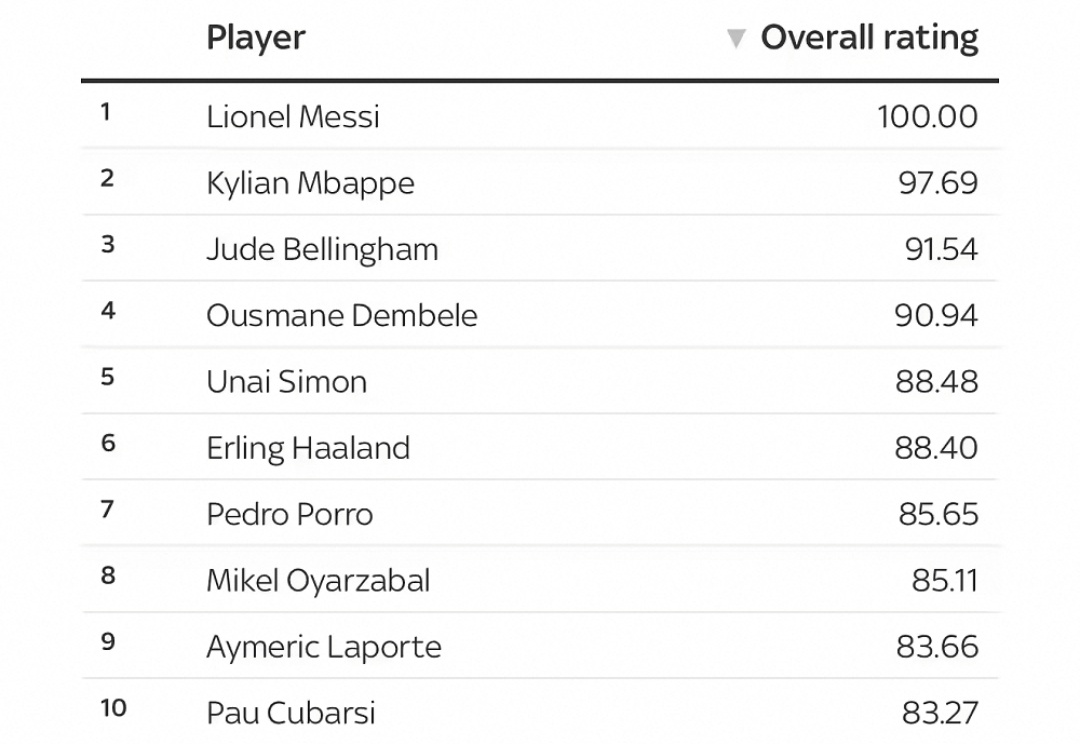This screenshot has width=1080, height=744.
Task: Click Unai Simon player name
Action: click(287, 382)
